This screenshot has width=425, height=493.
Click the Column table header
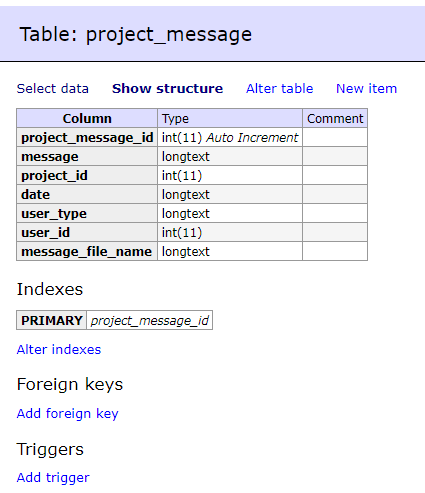pyautogui.click(x=87, y=118)
